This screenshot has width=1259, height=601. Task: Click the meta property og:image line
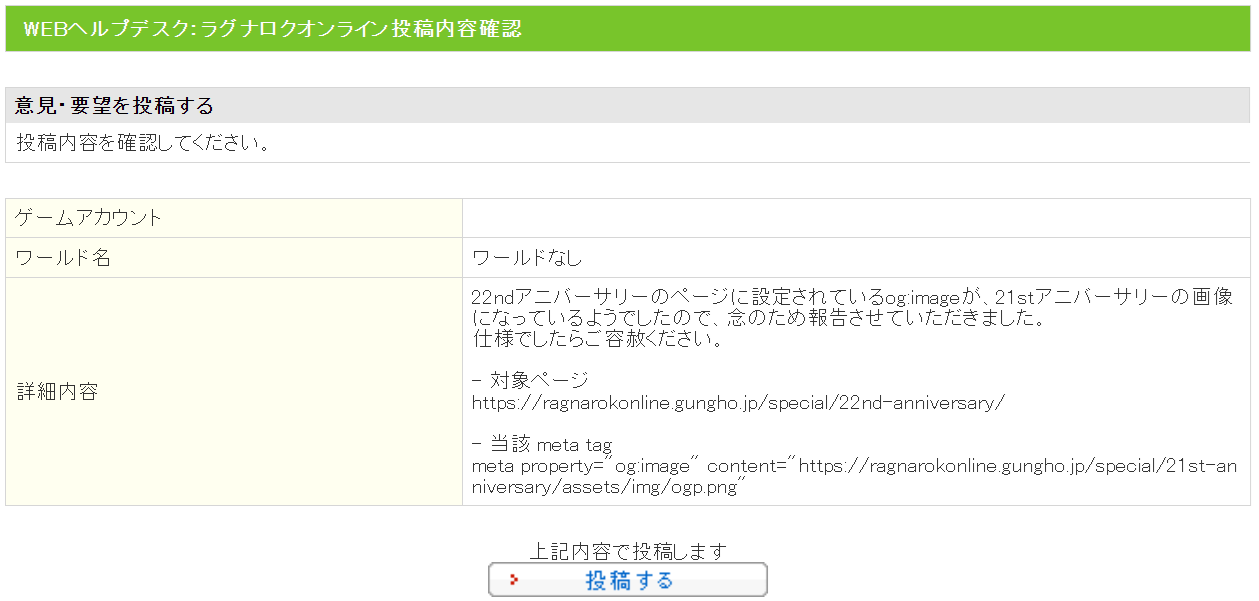point(852,466)
